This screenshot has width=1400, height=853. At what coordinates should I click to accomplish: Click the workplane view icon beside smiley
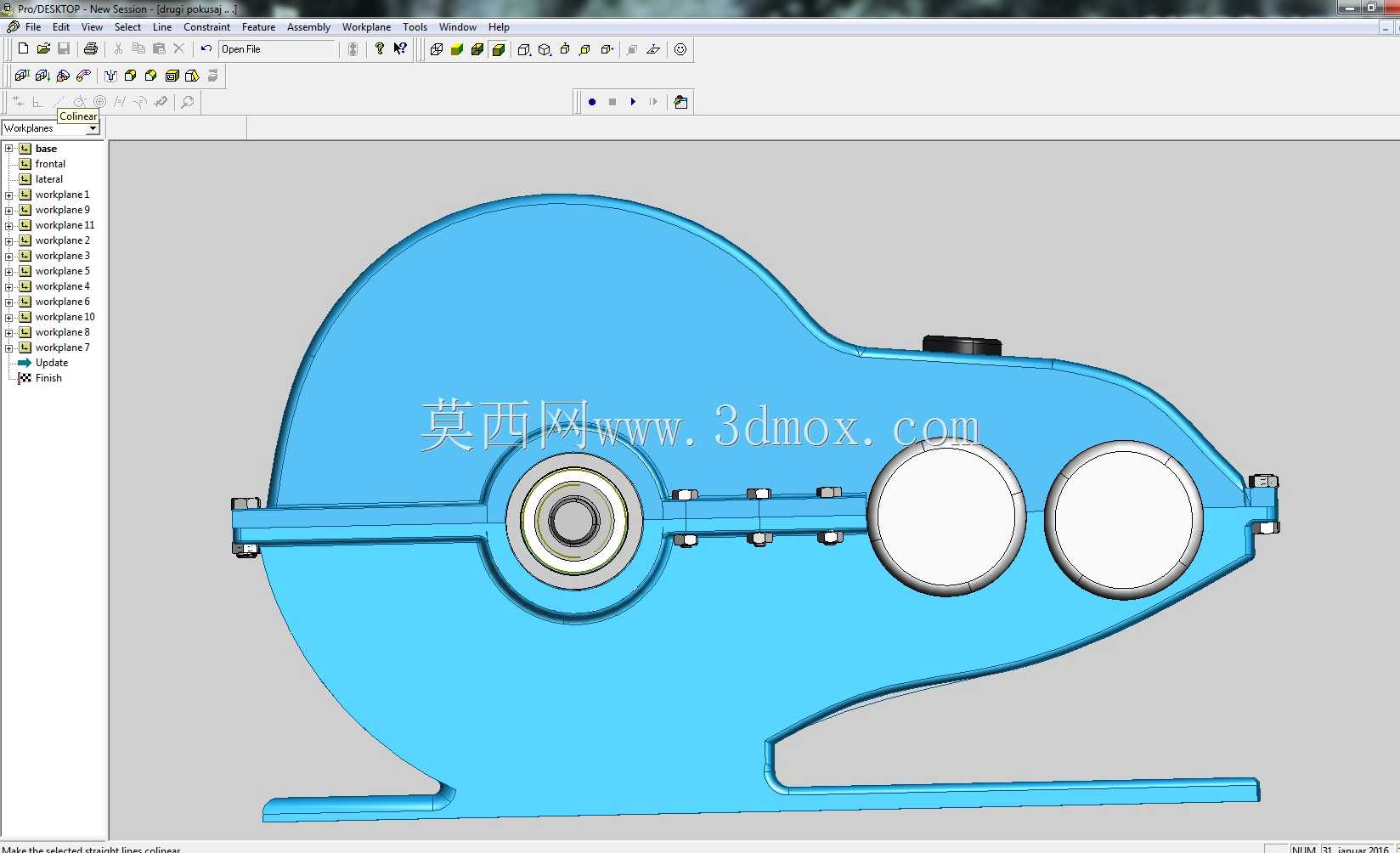pos(653,49)
